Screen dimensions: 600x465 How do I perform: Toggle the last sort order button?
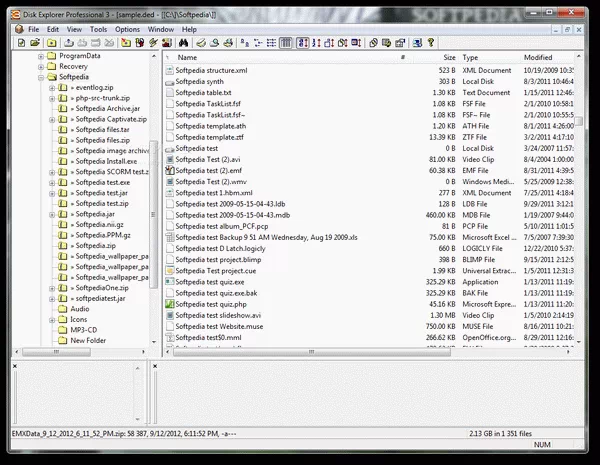tap(356, 43)
